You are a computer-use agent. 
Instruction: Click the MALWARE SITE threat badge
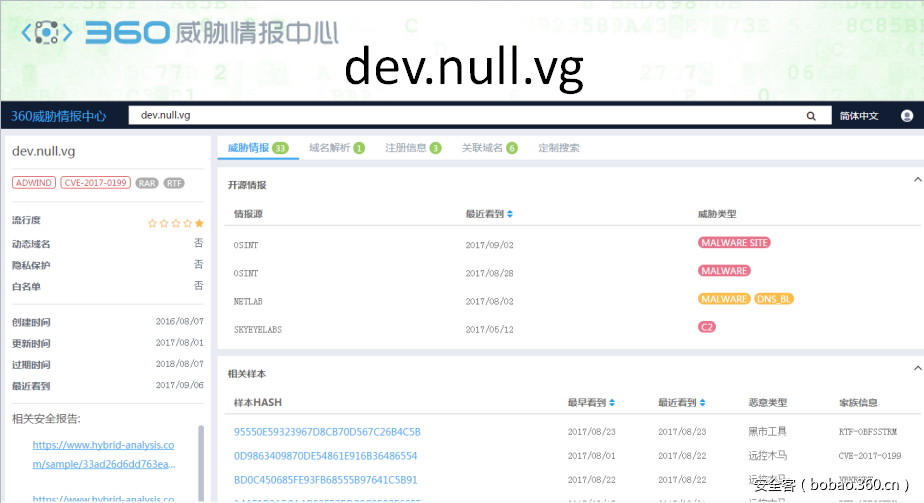(x=734, y=243)
